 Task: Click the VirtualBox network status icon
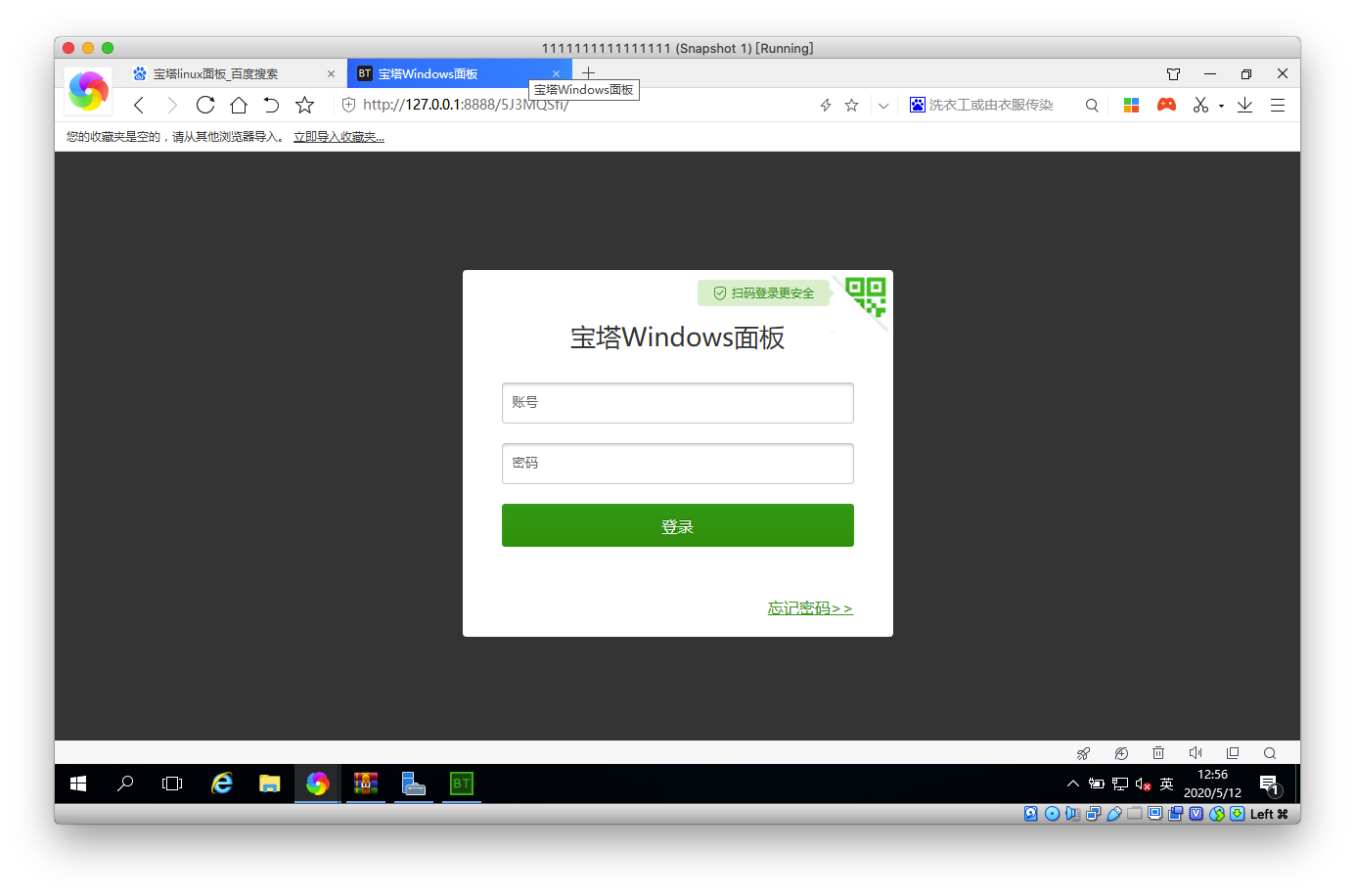pyautogui.click(x=1093, y=814)
